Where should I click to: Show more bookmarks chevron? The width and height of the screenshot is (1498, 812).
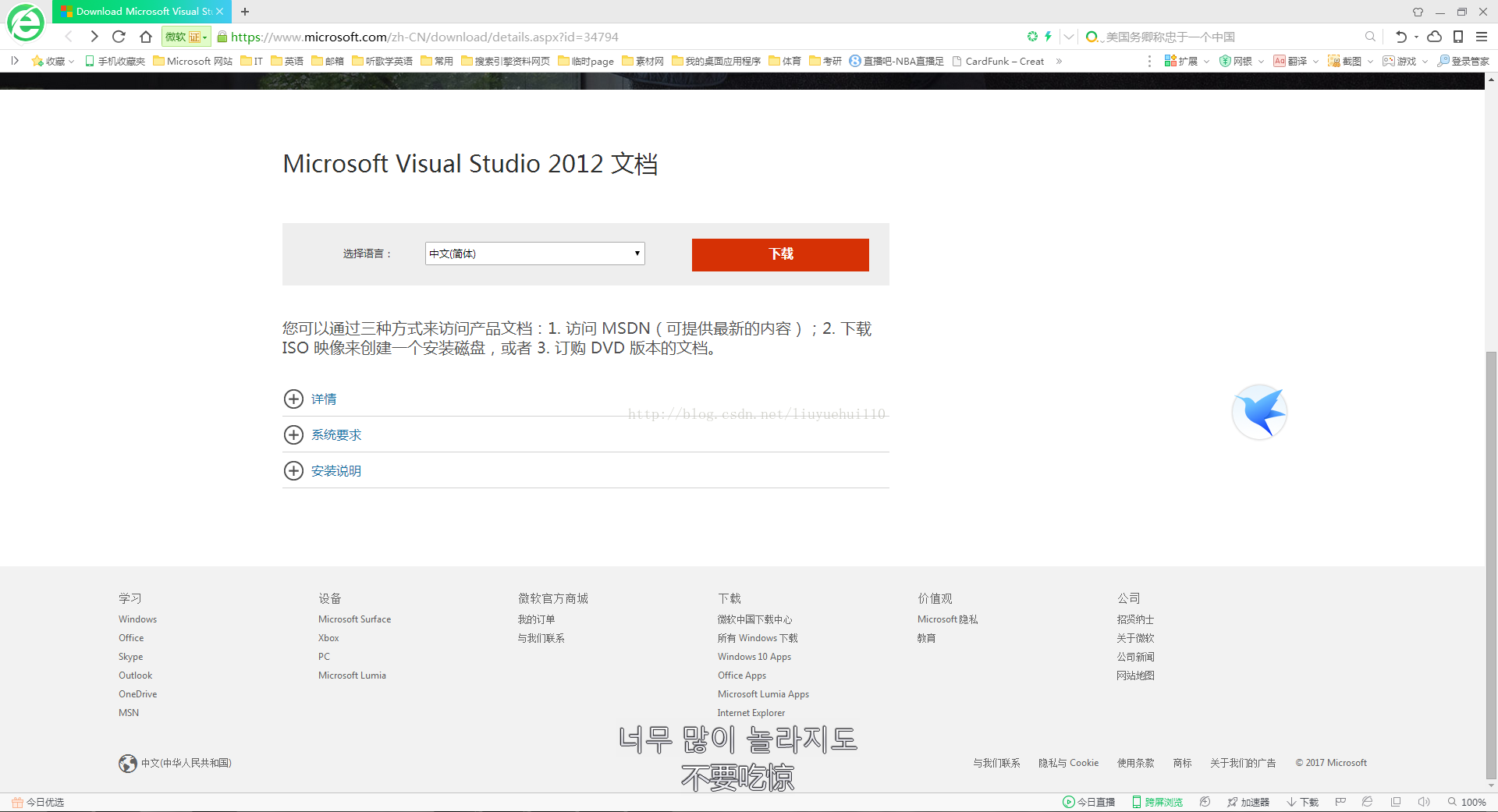pos(1059,61)
